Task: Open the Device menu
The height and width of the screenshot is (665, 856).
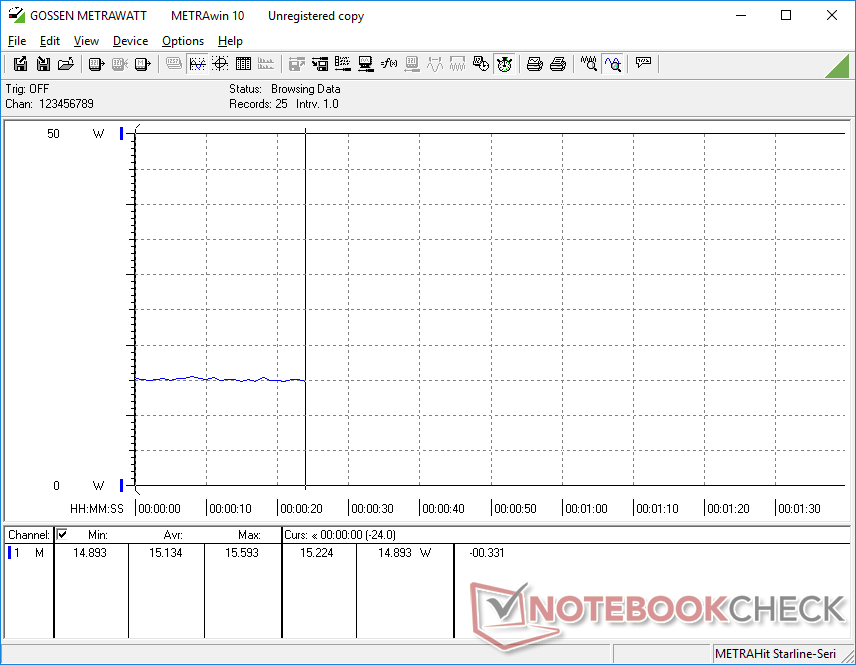Action: 130,41
